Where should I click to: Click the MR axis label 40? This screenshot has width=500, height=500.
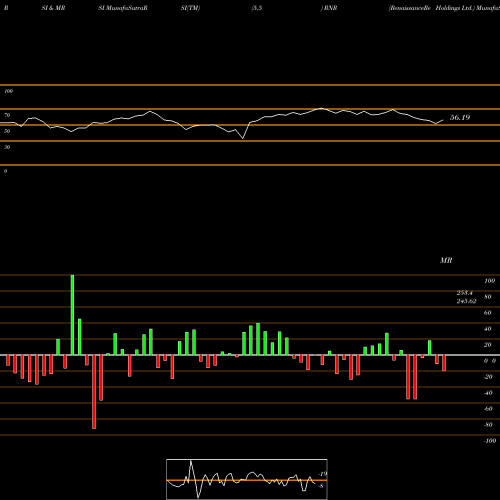click(488, 329)
